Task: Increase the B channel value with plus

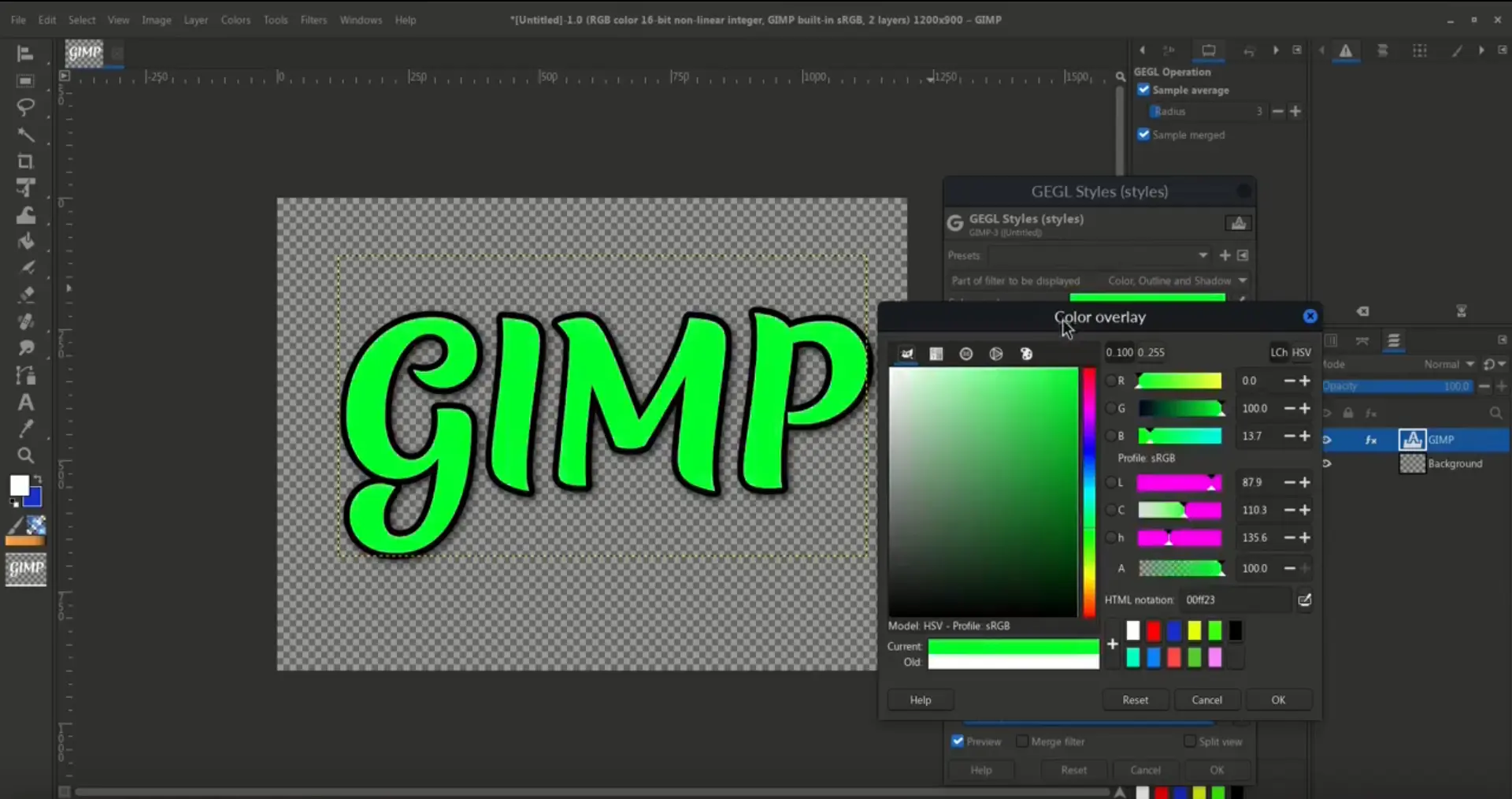Action: pyautogui.click(x=1305, y=436)
